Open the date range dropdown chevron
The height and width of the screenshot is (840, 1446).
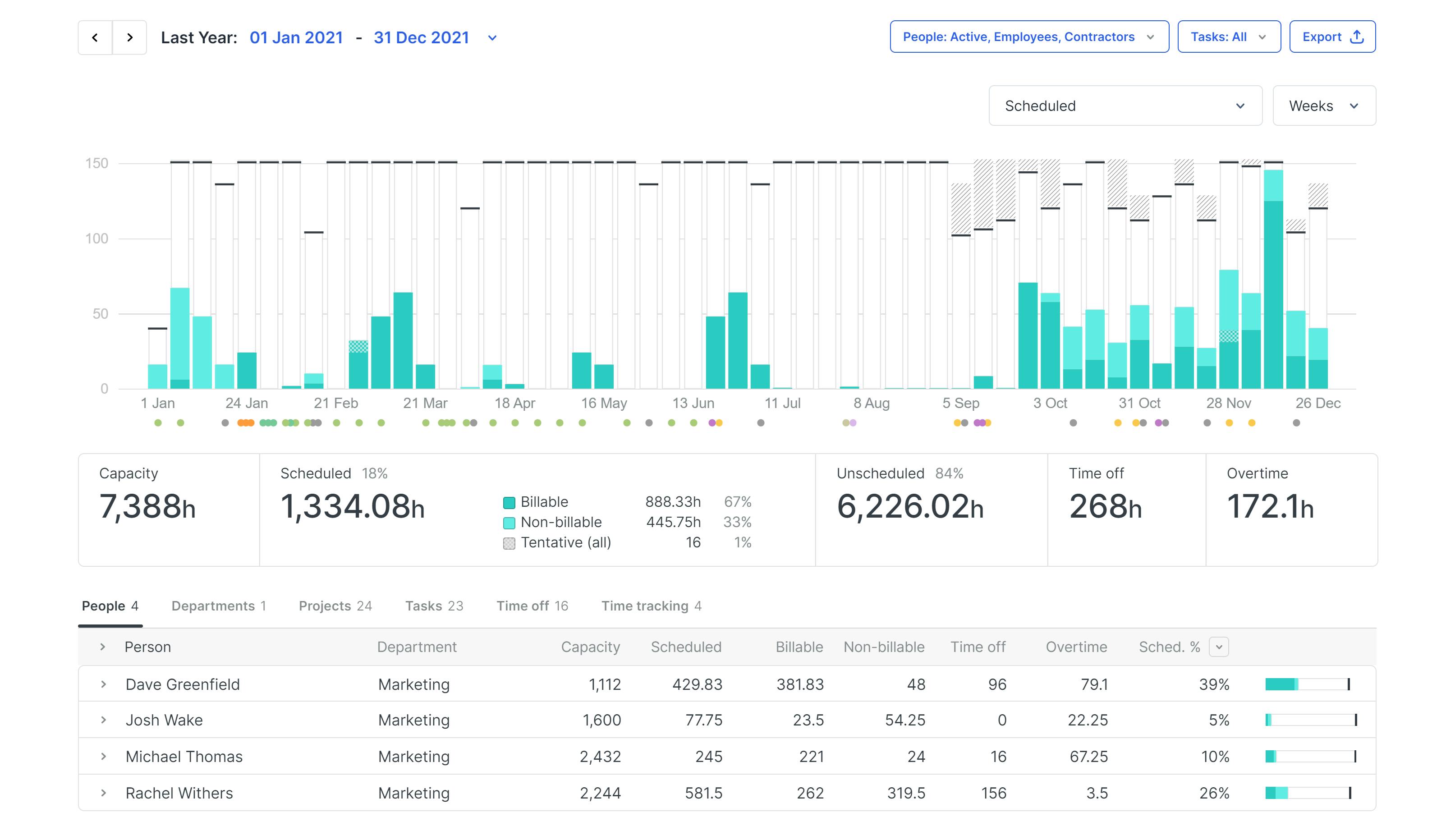492,38
